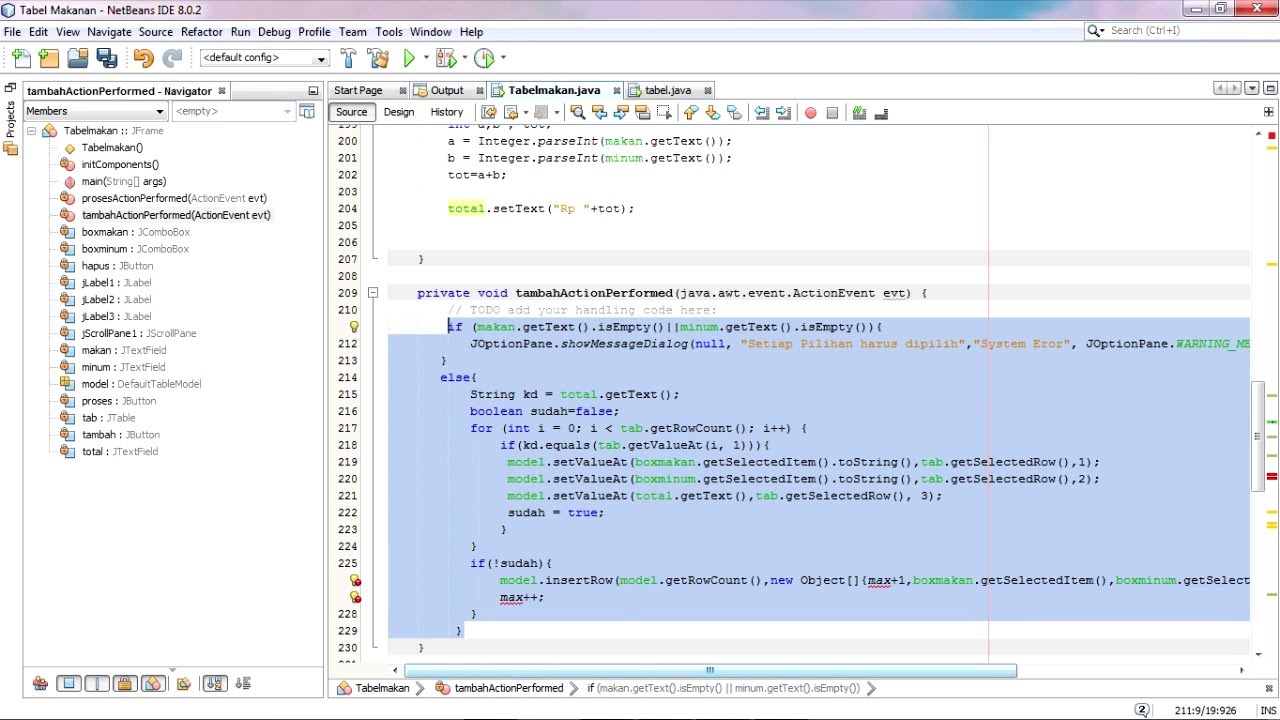This screenshot has height=720, width=1280.
Task: Click the error marker on line 227
Action: coord(354,597)
